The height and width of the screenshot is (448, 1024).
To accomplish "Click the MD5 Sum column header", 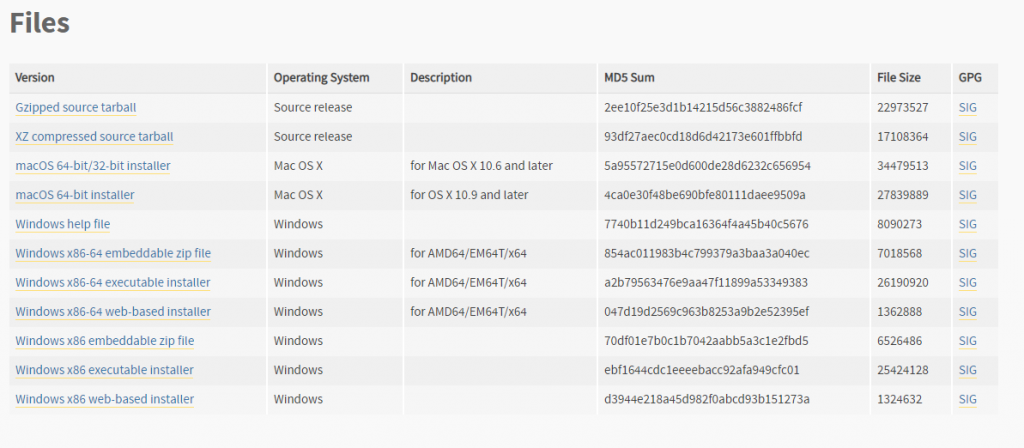I will [630, 78].
